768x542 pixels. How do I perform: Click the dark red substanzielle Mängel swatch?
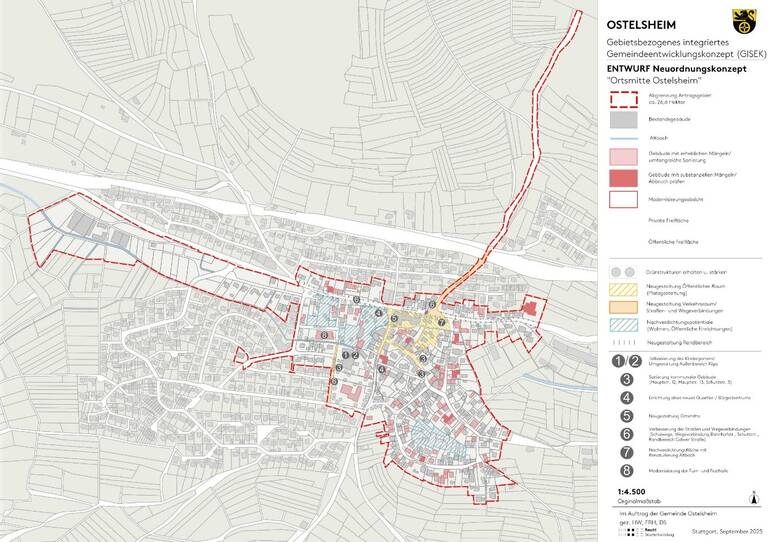(624, 178)
